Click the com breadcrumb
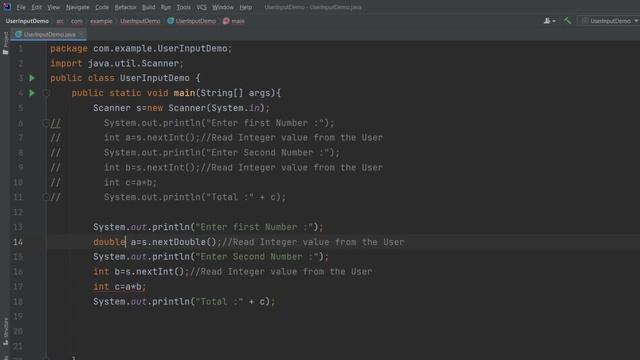The image size is (640, 360). coord(77,21)
